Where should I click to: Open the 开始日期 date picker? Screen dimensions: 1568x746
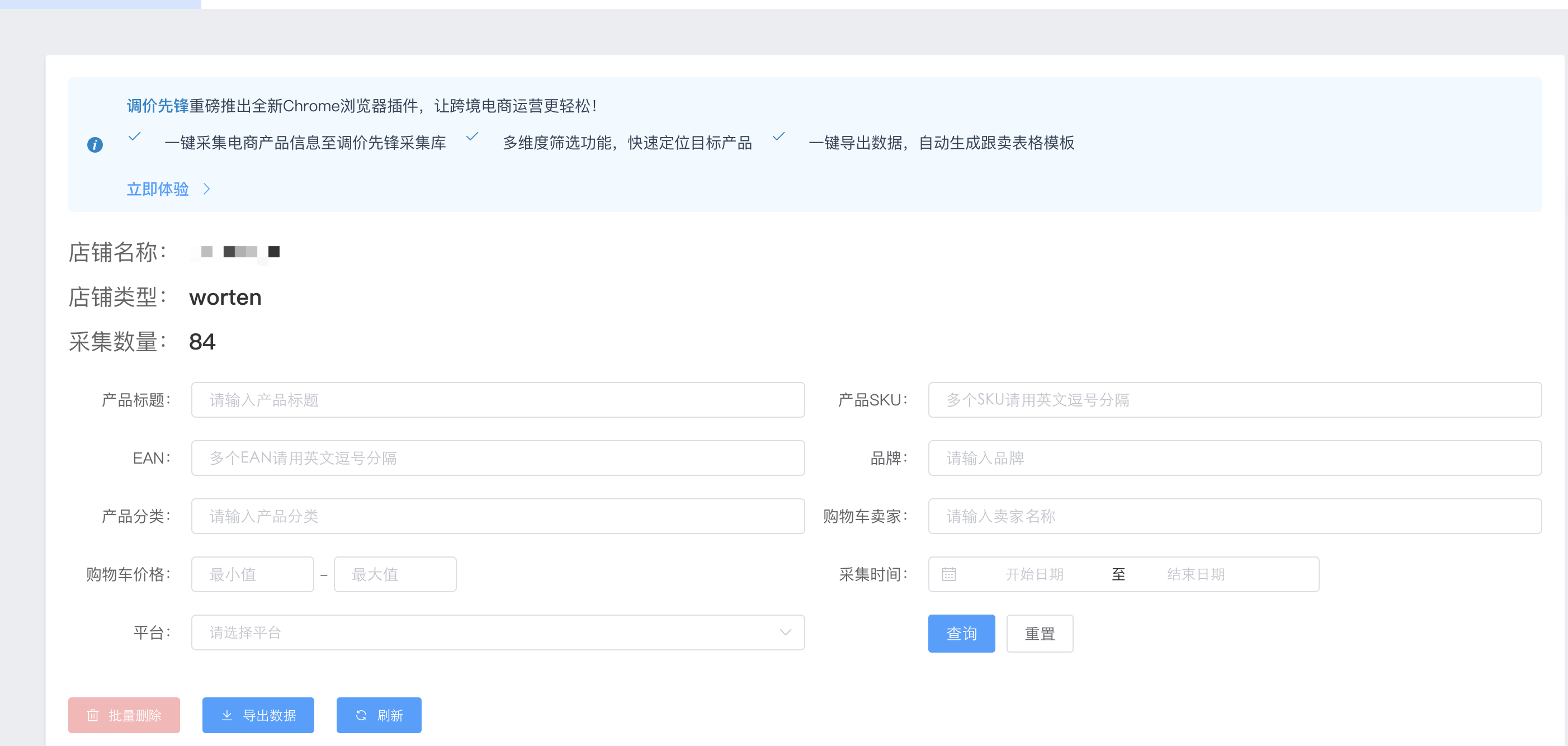coord(1035,574)
